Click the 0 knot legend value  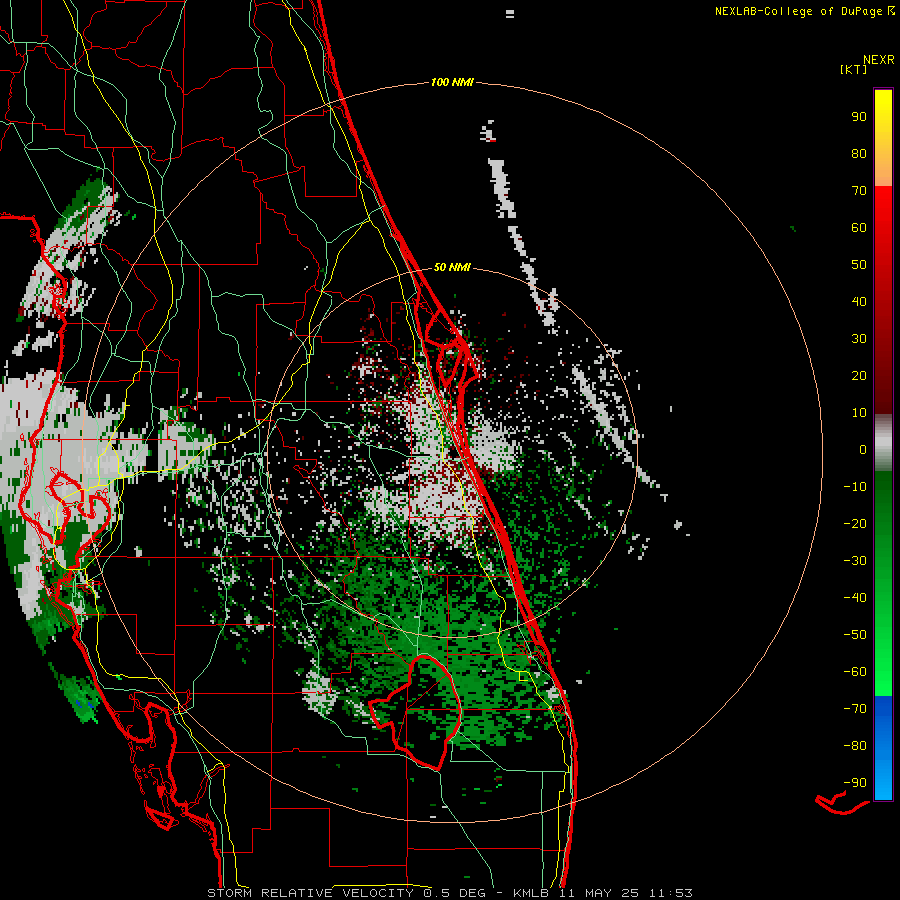(x=863, y=450)
